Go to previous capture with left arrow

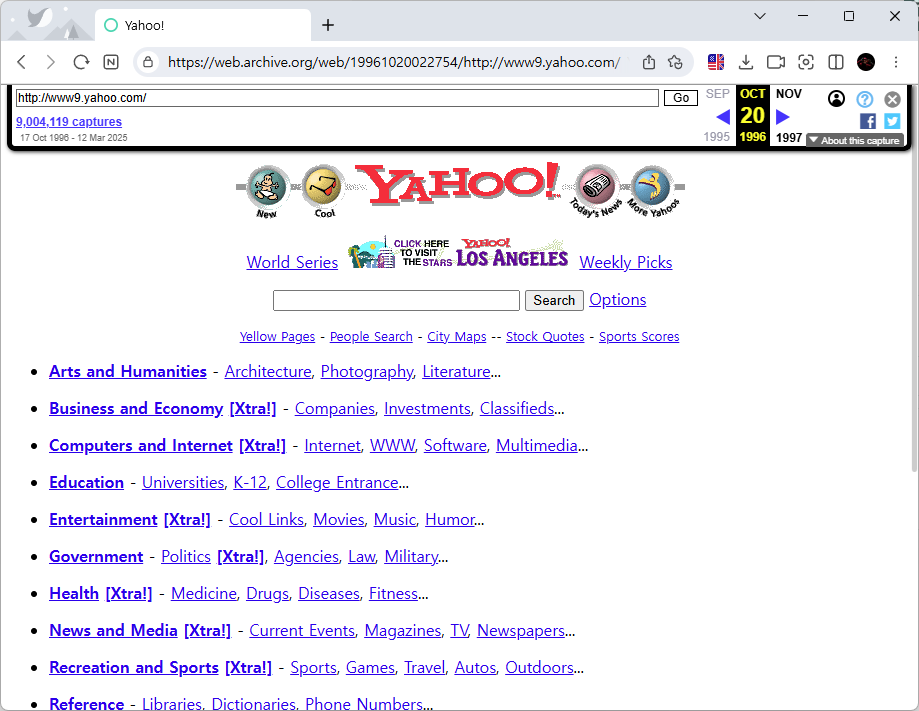(723, 117)
